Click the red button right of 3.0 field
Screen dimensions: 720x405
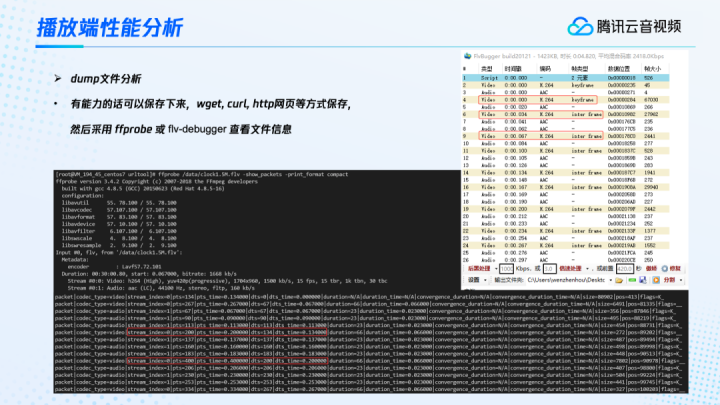570,269
